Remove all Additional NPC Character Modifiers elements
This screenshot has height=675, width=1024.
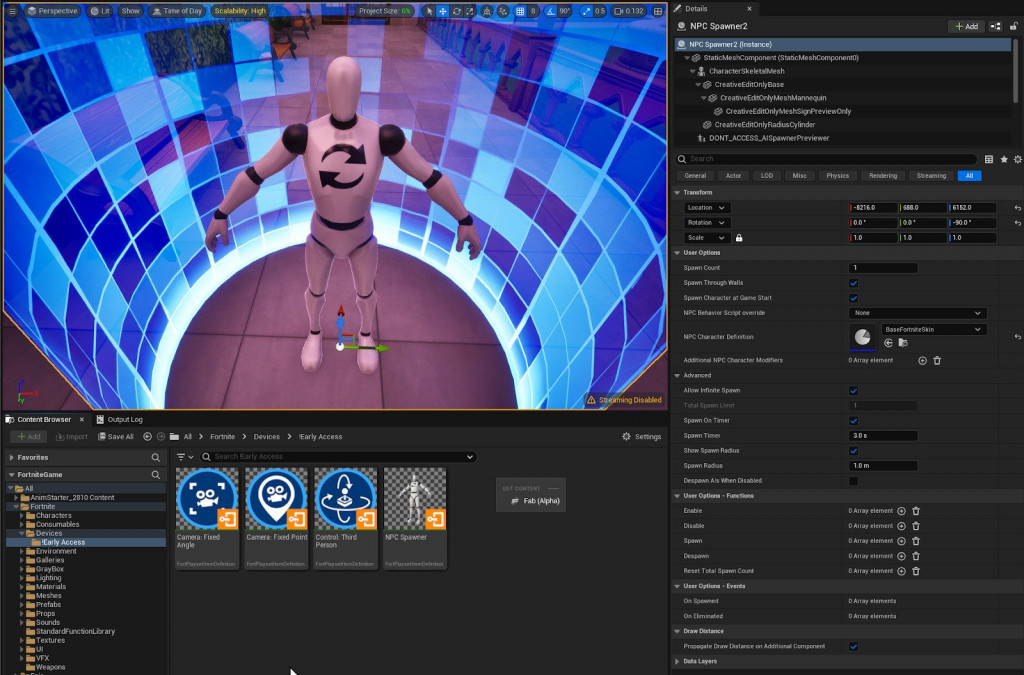937,360
